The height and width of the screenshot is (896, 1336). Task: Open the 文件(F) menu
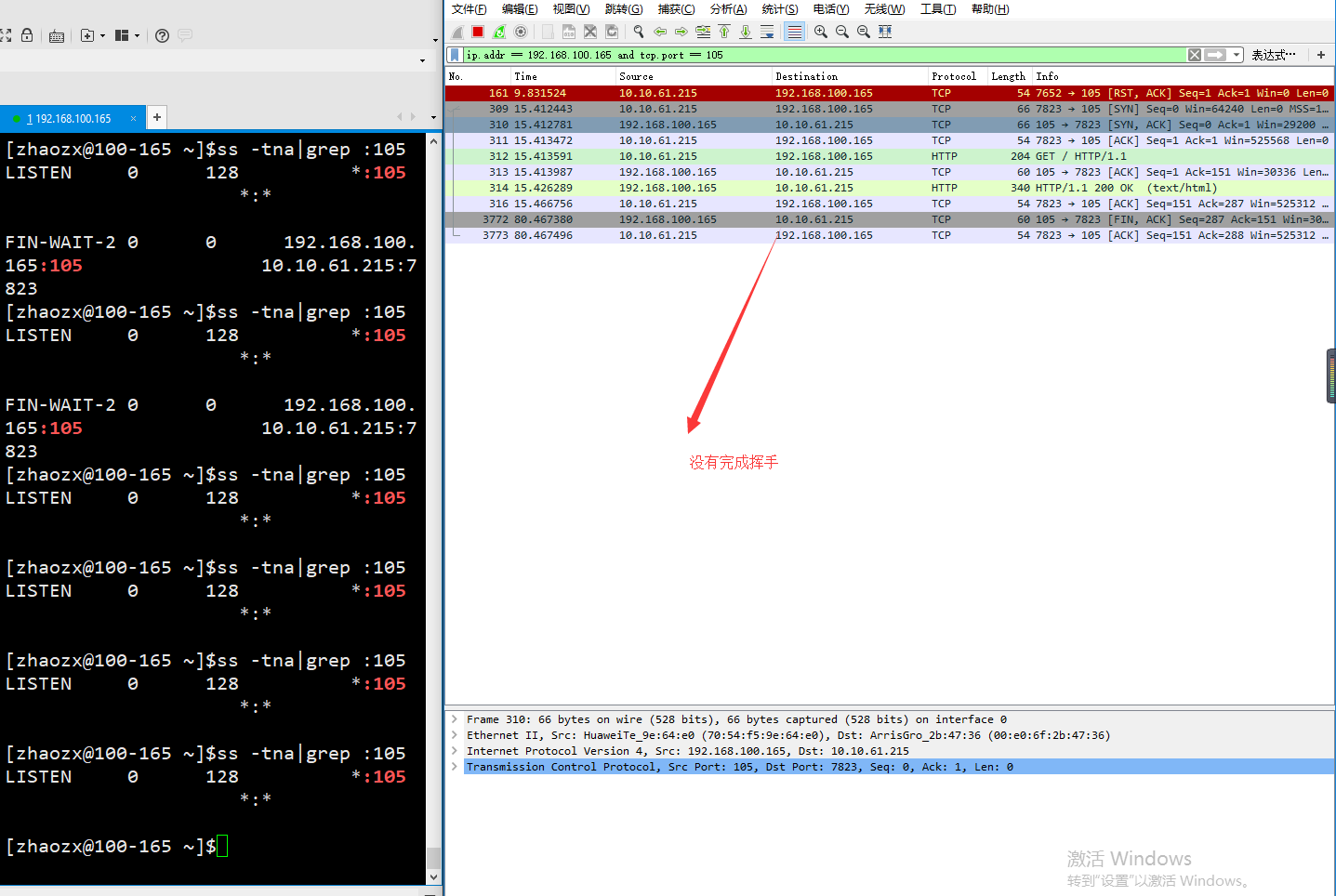[x=470, y=9]
